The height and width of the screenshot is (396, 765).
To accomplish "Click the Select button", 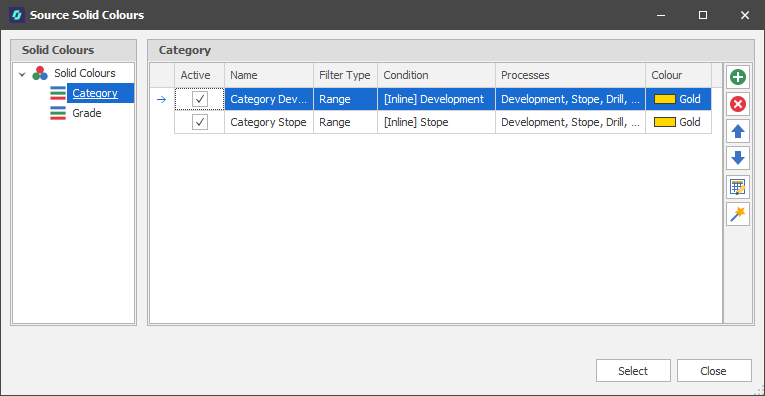I will point(633,371).
